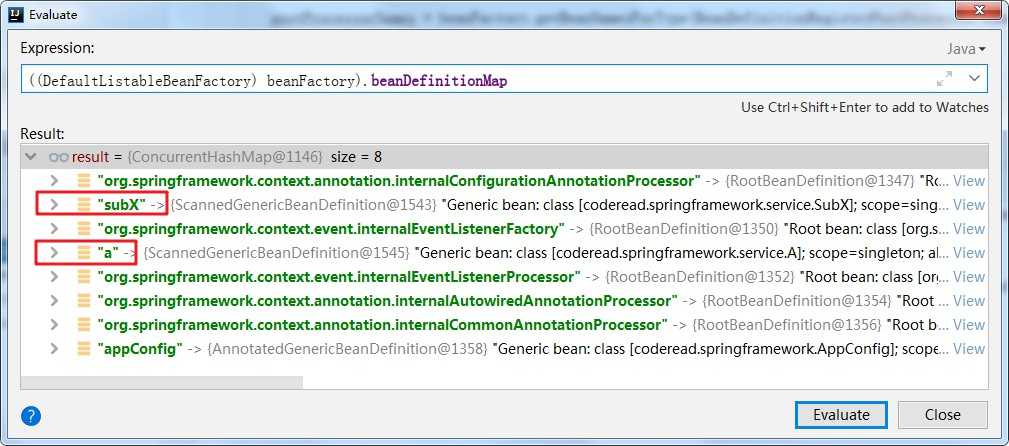Expand the "subX" map entry
The height and width of the screenshot is (446, 1009).
[54, 205]
